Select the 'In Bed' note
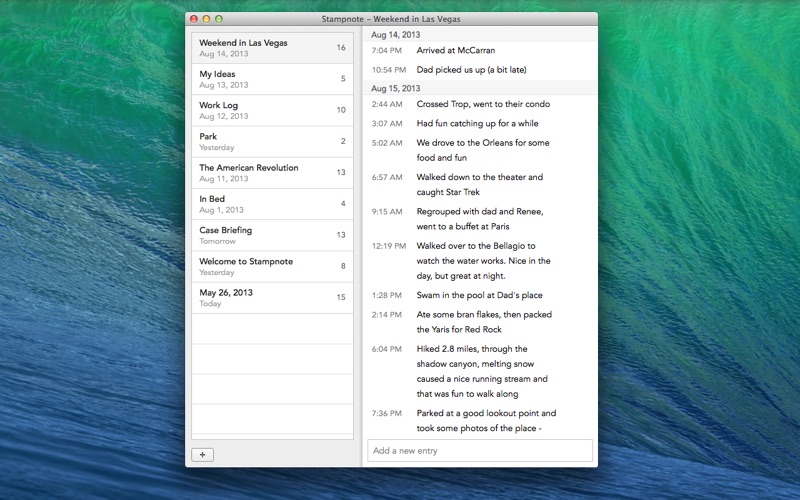 [272, 204]
